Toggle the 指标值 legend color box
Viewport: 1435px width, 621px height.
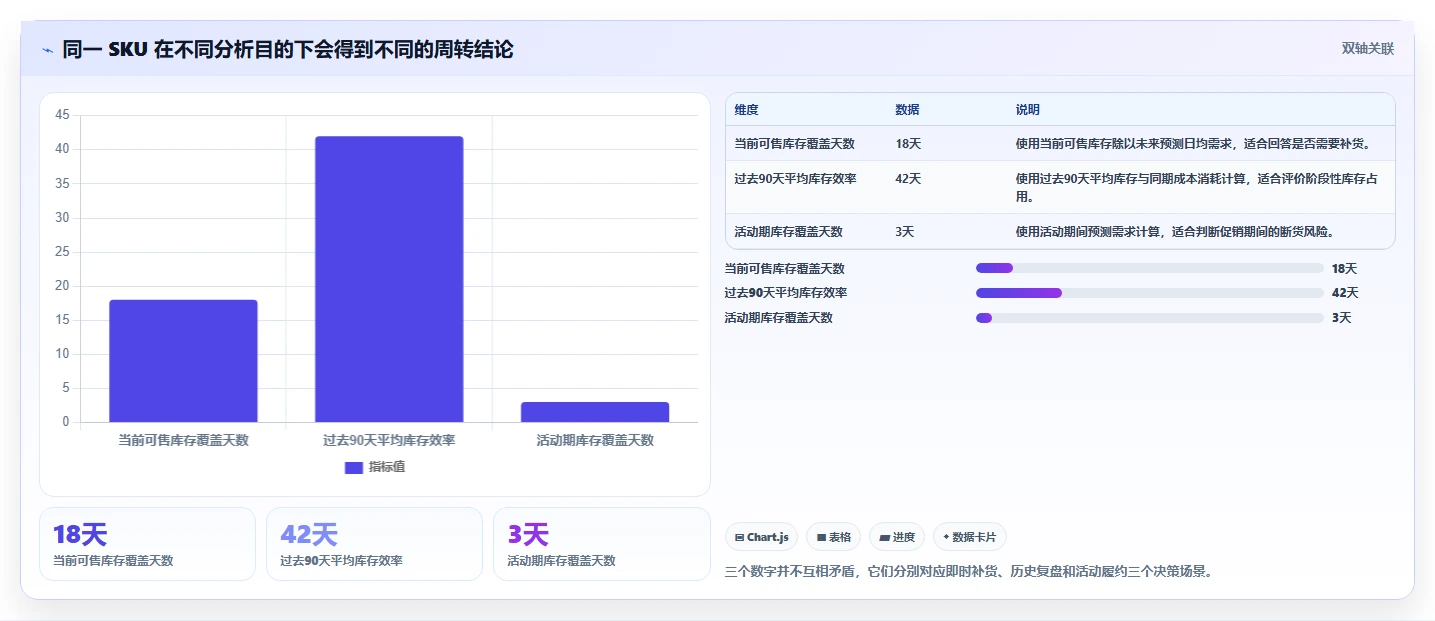tap(353, 467)
